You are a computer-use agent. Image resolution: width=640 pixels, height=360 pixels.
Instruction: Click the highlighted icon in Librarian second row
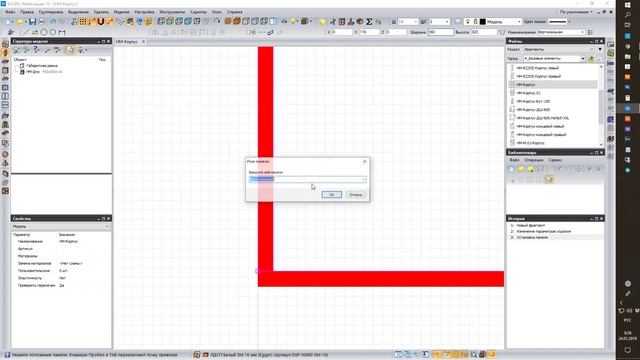tap(549, 179)
